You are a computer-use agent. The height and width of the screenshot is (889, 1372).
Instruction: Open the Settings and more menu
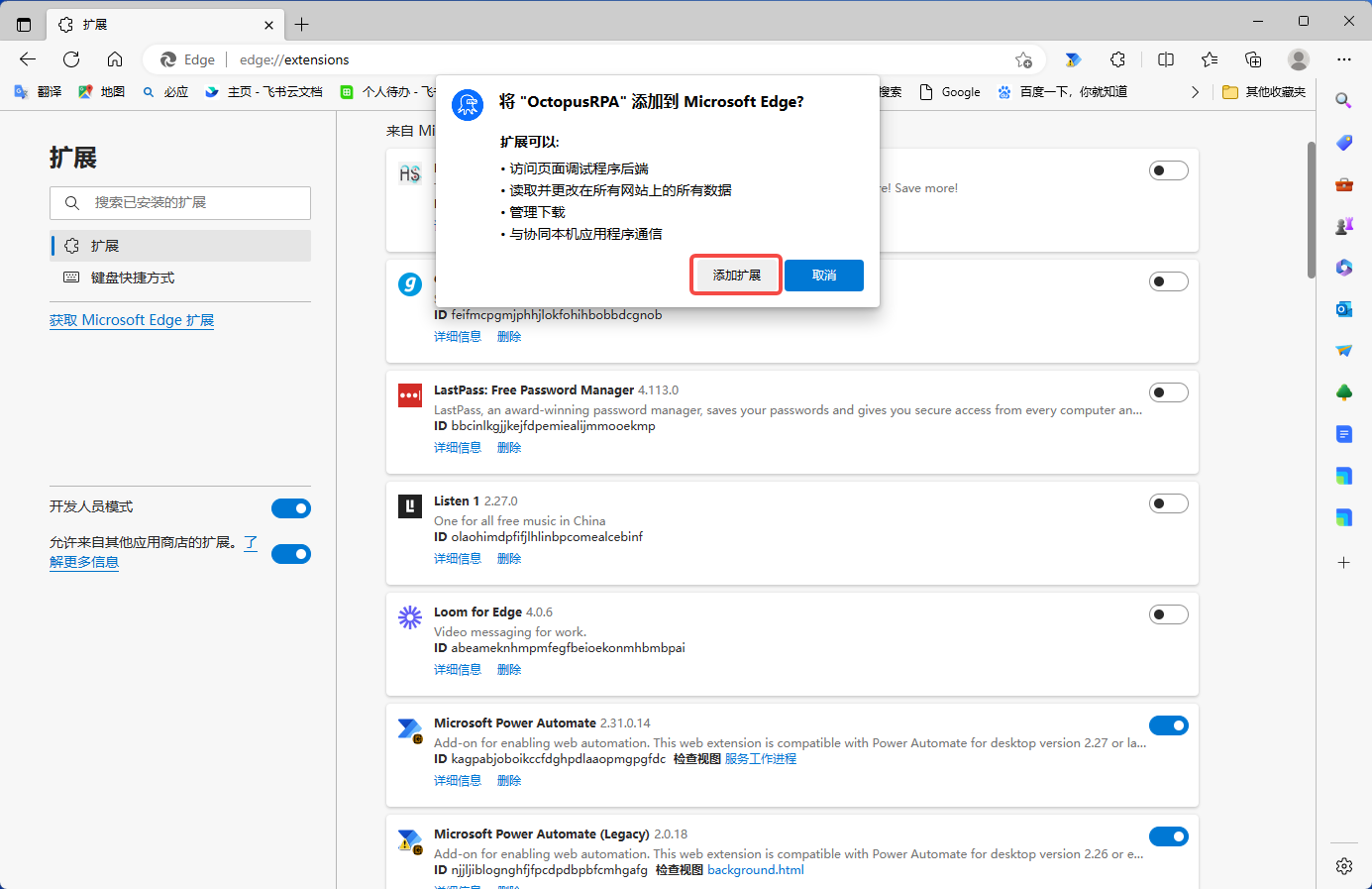(1344, 59)
